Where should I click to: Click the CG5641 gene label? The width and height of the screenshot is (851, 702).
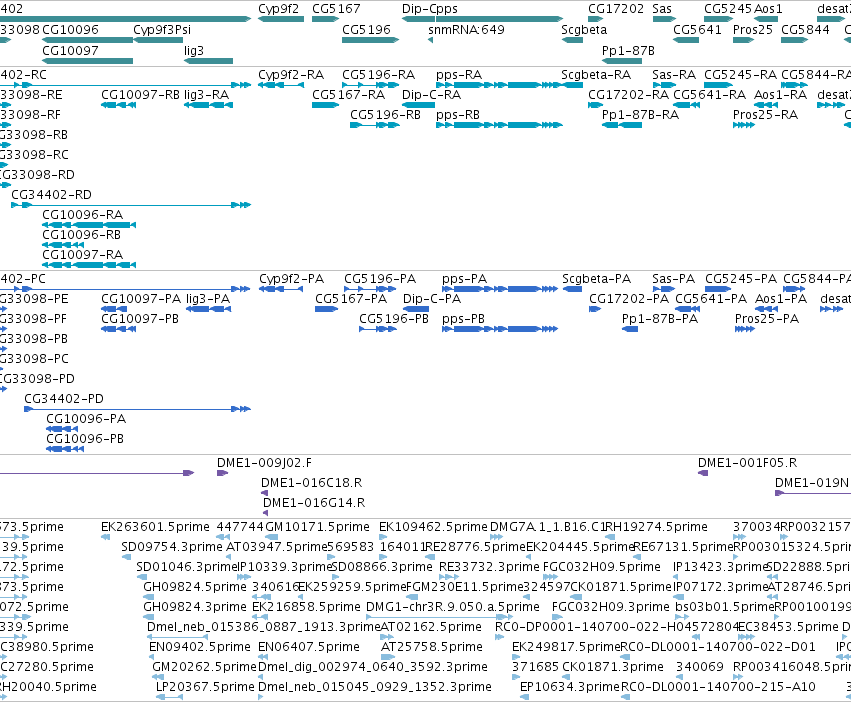click(x=697, y=30)
